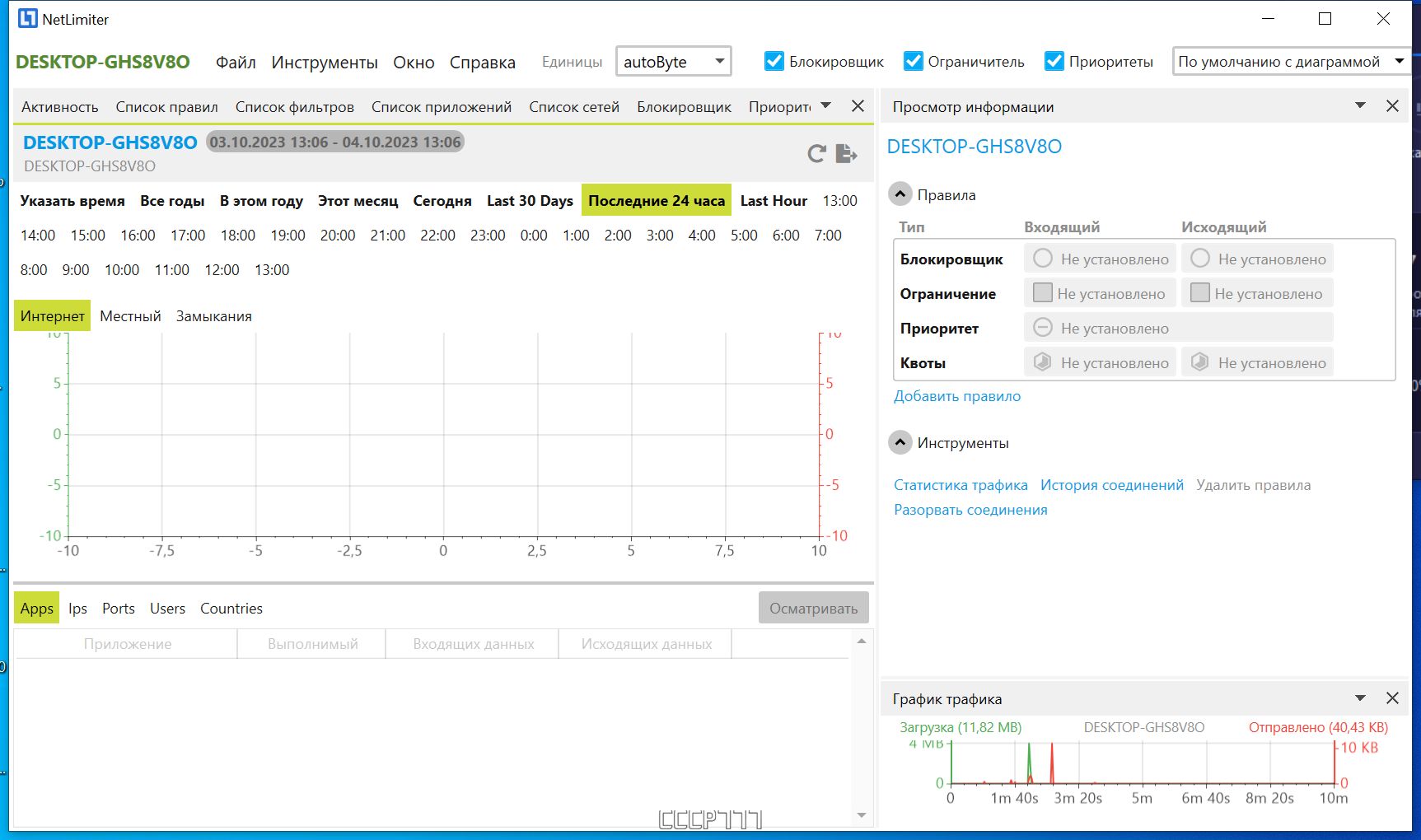Click Удалить правила link
Screen dimensions: 1421x840
(x=1253, y=485)
